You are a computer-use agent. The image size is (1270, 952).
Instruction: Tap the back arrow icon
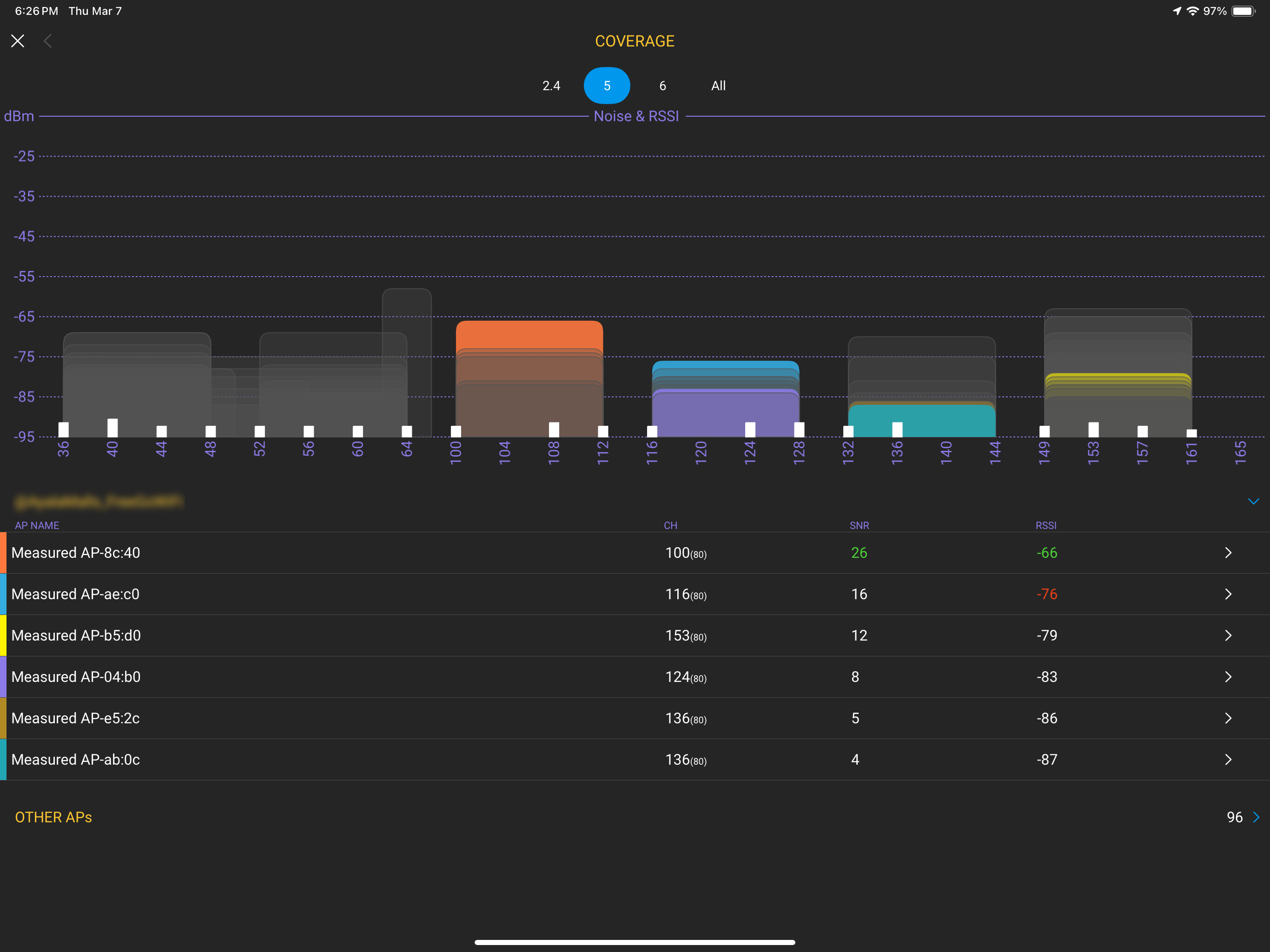pos(48,41)
